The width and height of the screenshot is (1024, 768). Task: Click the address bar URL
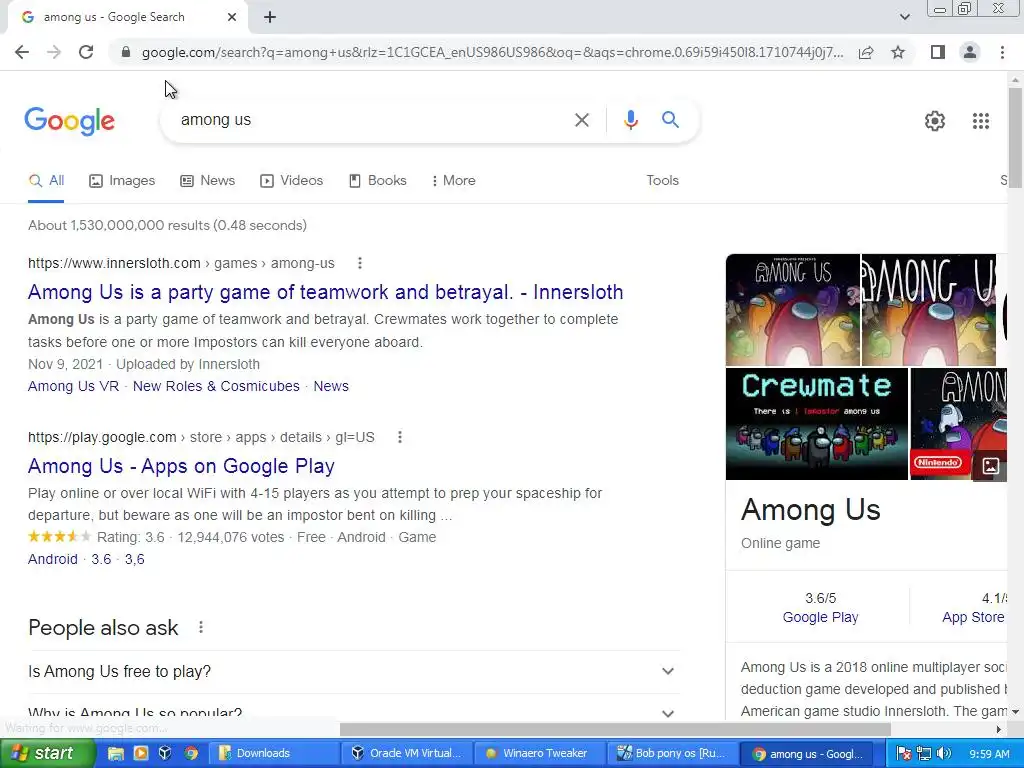(492, 52)
